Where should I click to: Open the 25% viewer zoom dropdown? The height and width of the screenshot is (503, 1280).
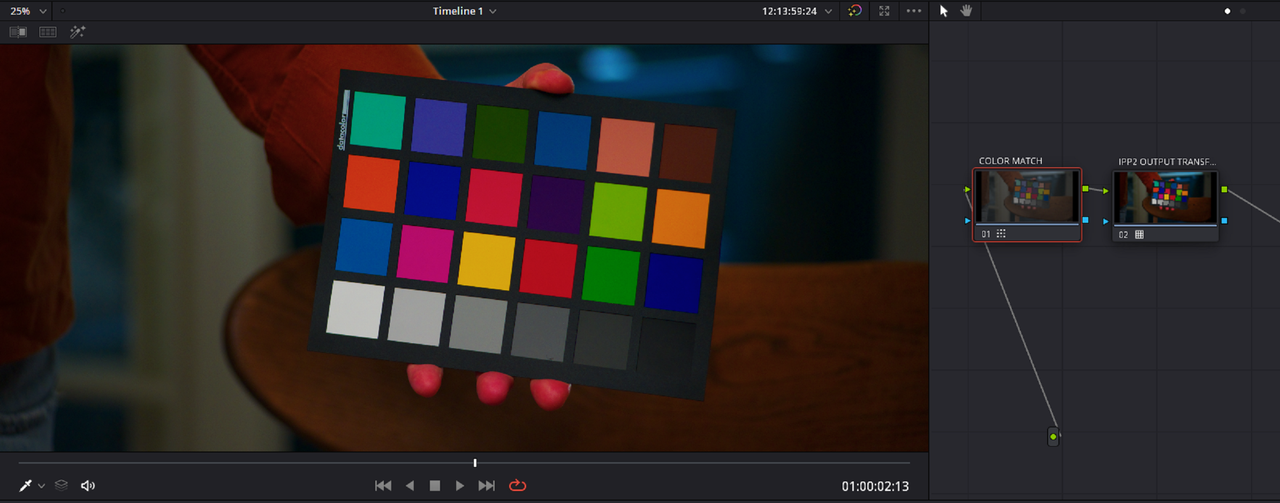(x=27, y=11)
